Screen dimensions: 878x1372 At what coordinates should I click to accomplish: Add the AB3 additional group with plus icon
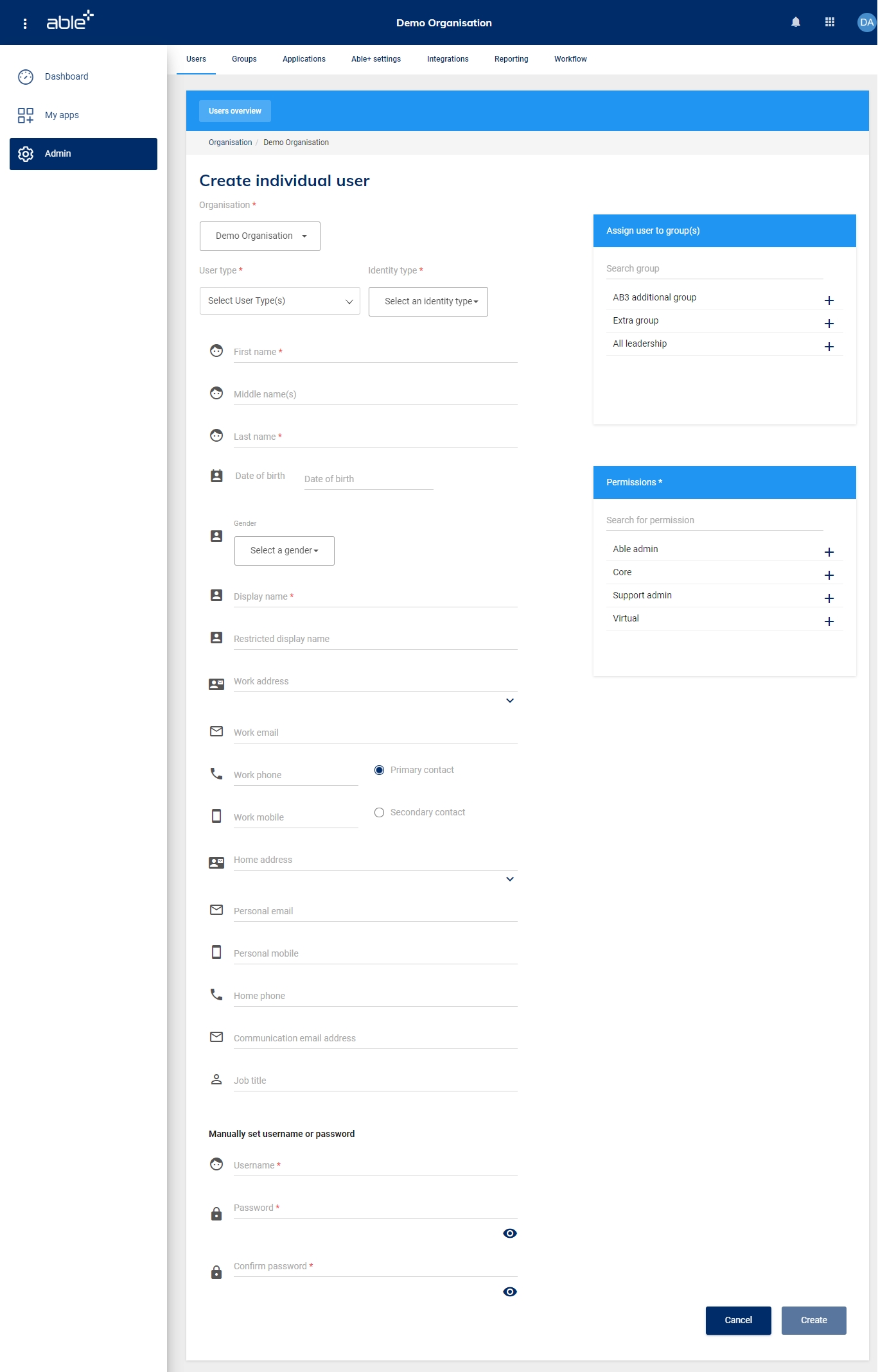[829, 300]
